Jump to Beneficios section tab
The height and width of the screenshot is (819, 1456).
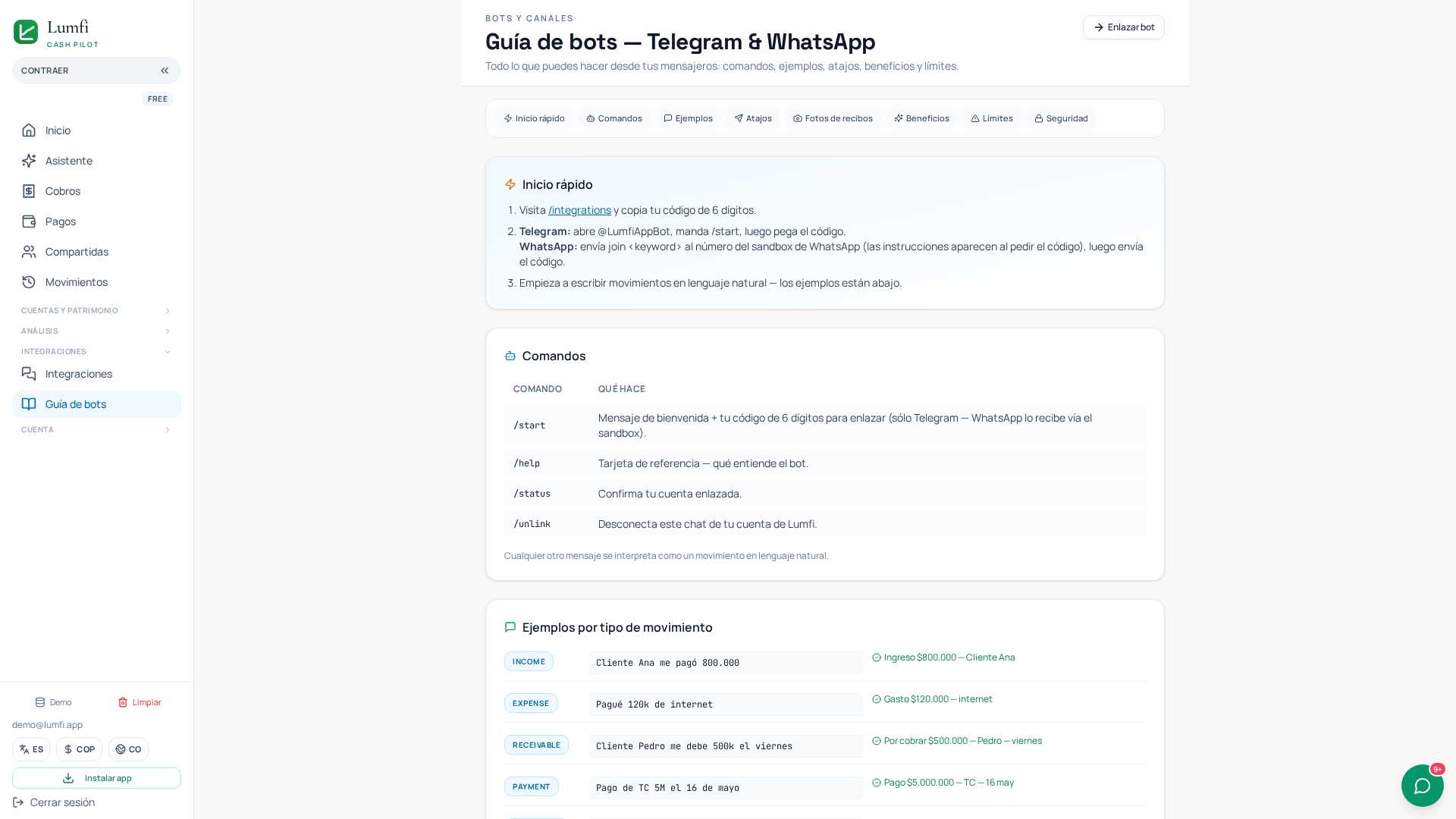(x=921, y=118)
